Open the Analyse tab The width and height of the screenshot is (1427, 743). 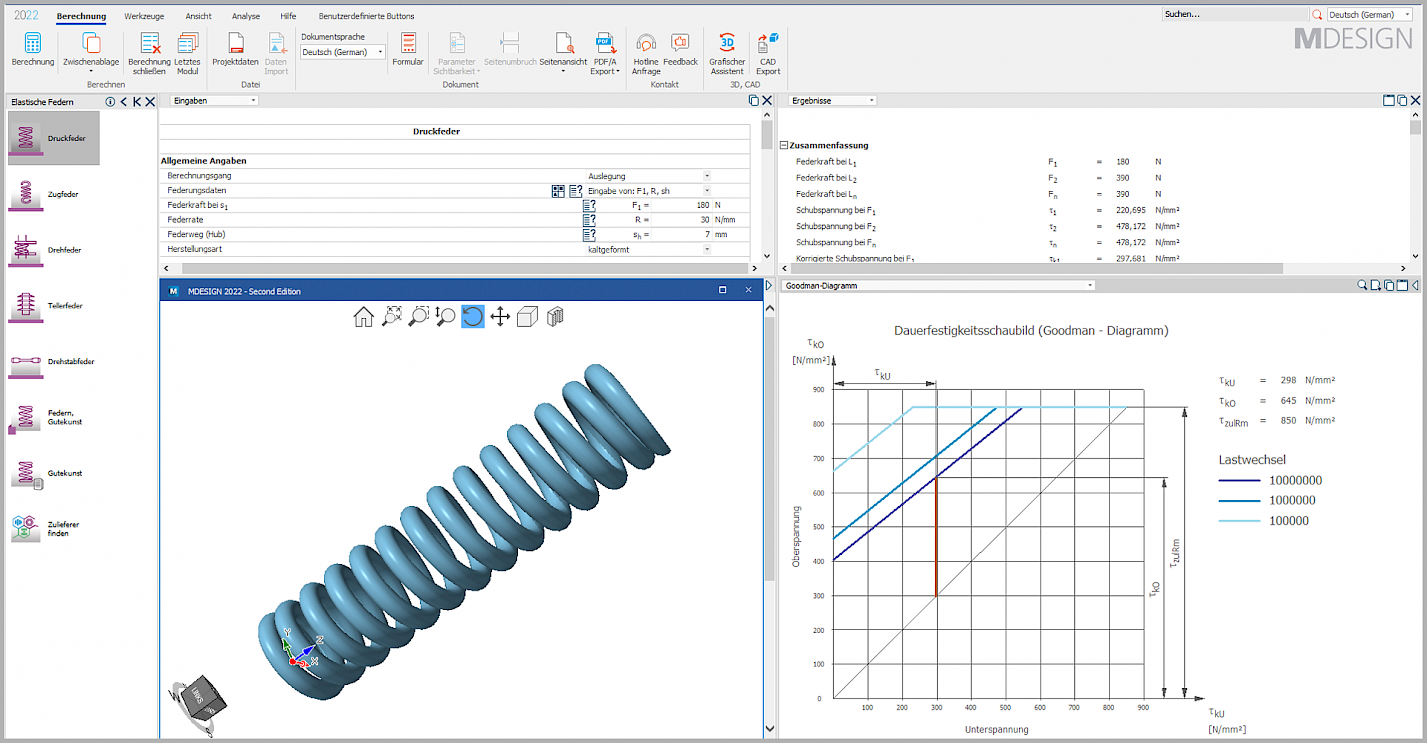pos(246,16)
